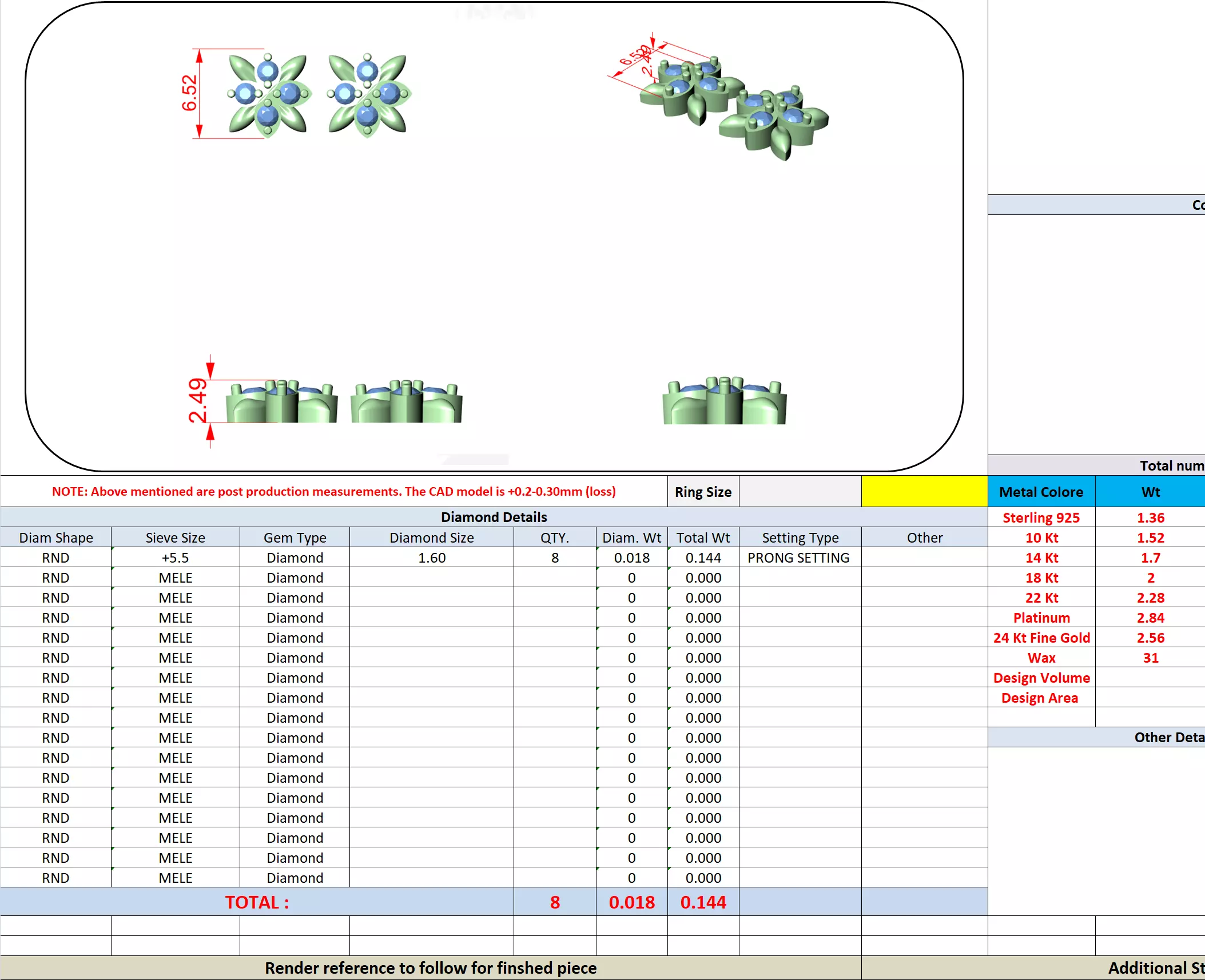Click the Wax weight value 31
1205x980 pixels.
[x=1150, y=658]
